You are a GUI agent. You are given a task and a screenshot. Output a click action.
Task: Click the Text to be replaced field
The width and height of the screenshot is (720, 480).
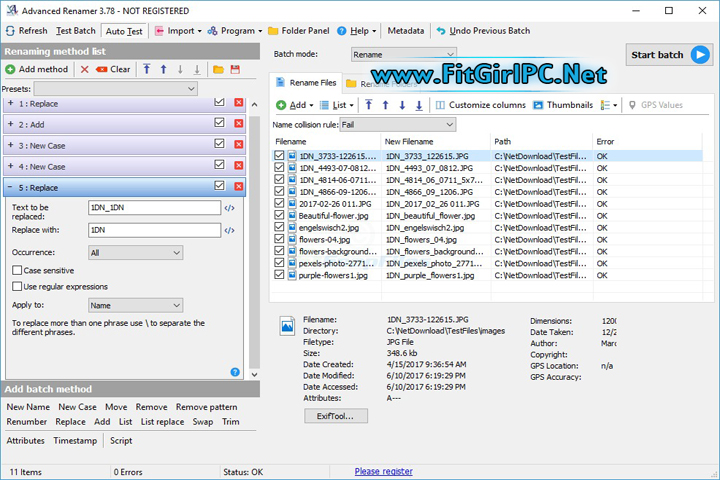point(153,208)
